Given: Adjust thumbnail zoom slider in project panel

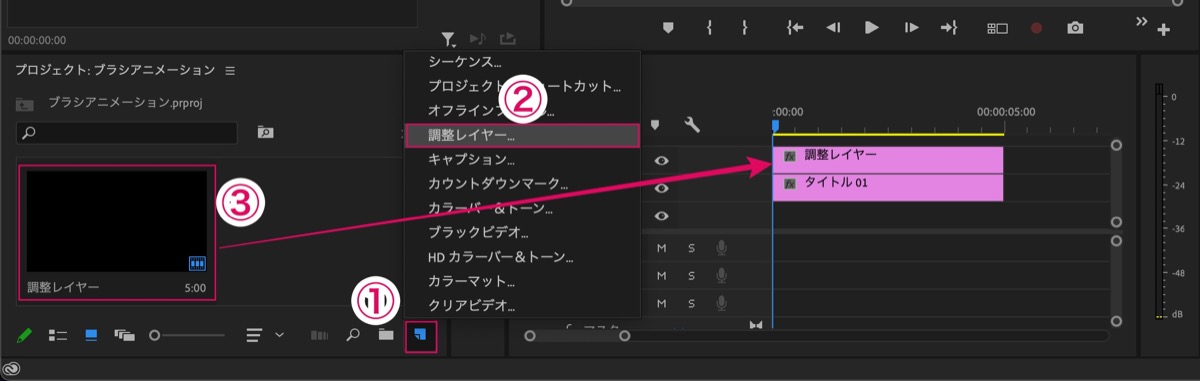Looking at the screenshot, I should (x=187, y=335).
